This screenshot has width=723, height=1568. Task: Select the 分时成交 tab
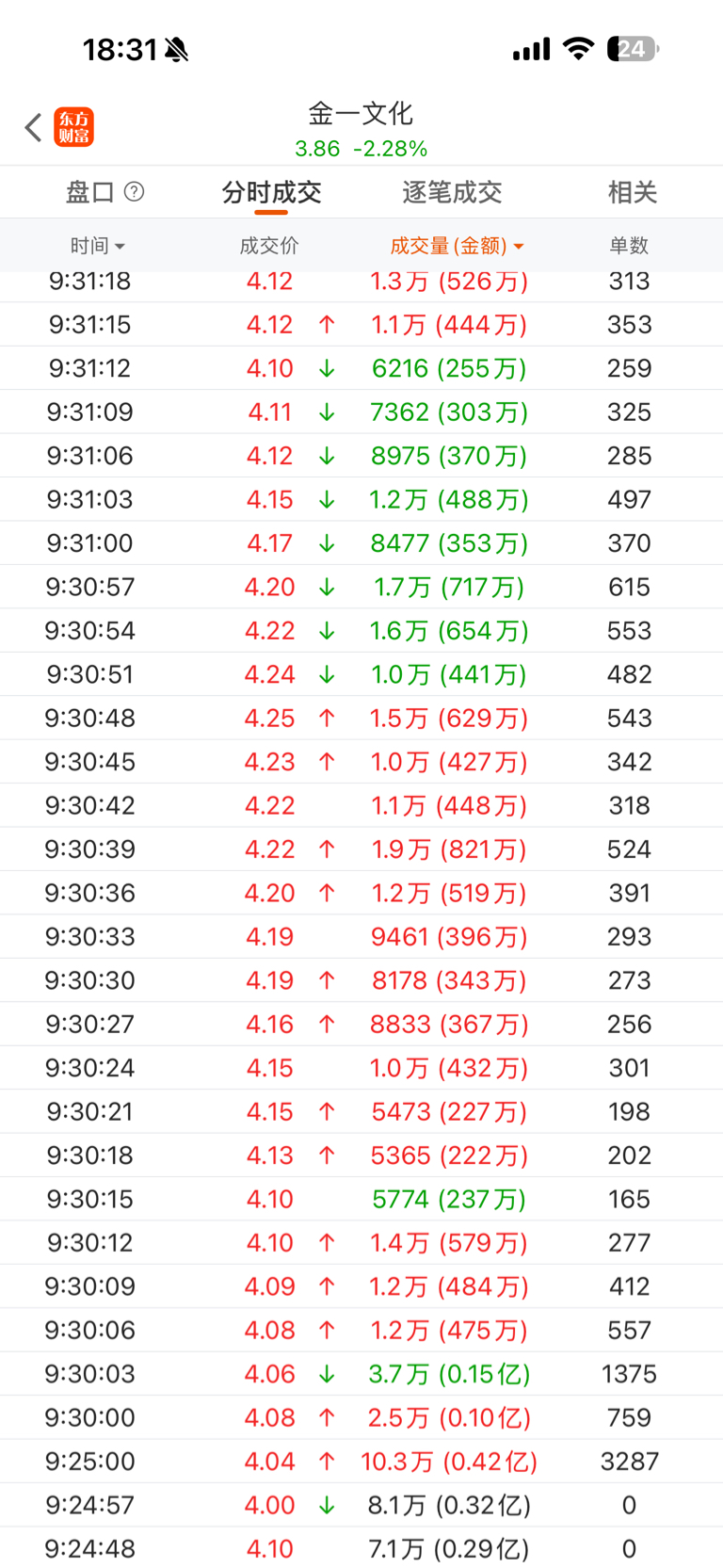pos(271,192)
